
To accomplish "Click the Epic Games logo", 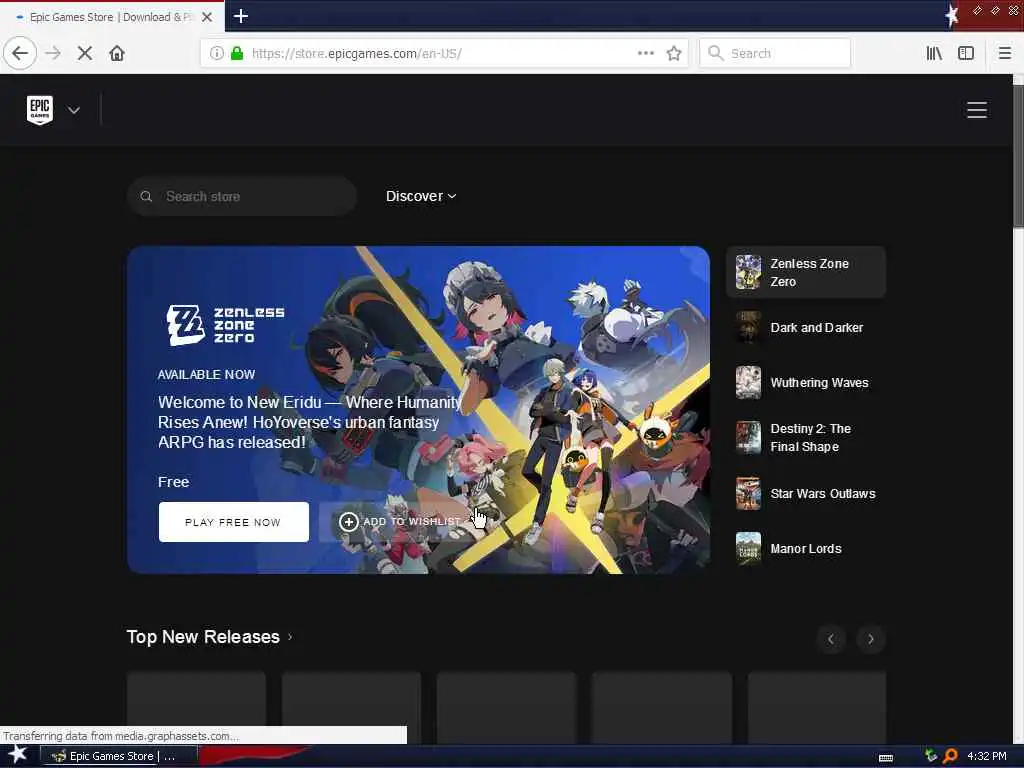I will pyautogui.click(x=40, y=110).
